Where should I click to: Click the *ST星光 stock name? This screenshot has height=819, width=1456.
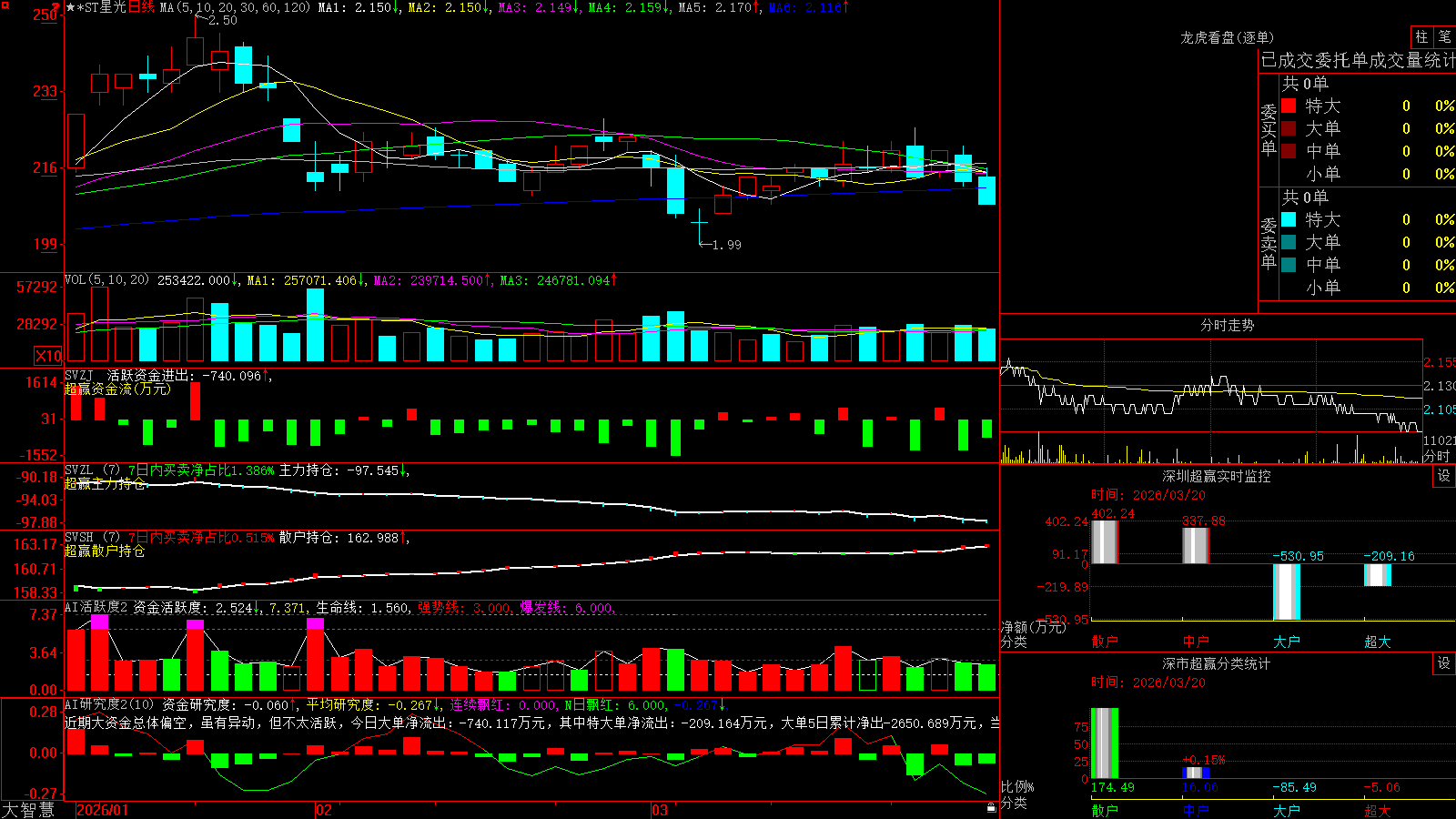[x=102, y=7]
